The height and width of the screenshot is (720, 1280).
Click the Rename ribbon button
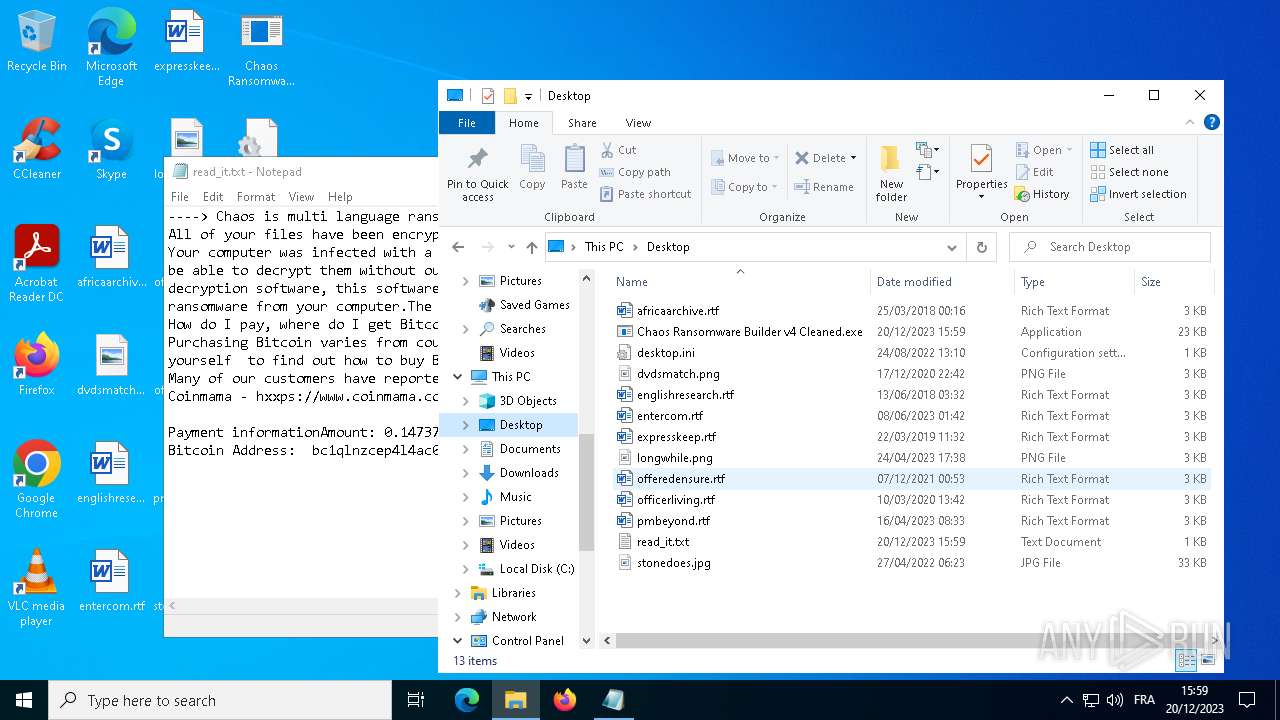(x=825, y=187)
